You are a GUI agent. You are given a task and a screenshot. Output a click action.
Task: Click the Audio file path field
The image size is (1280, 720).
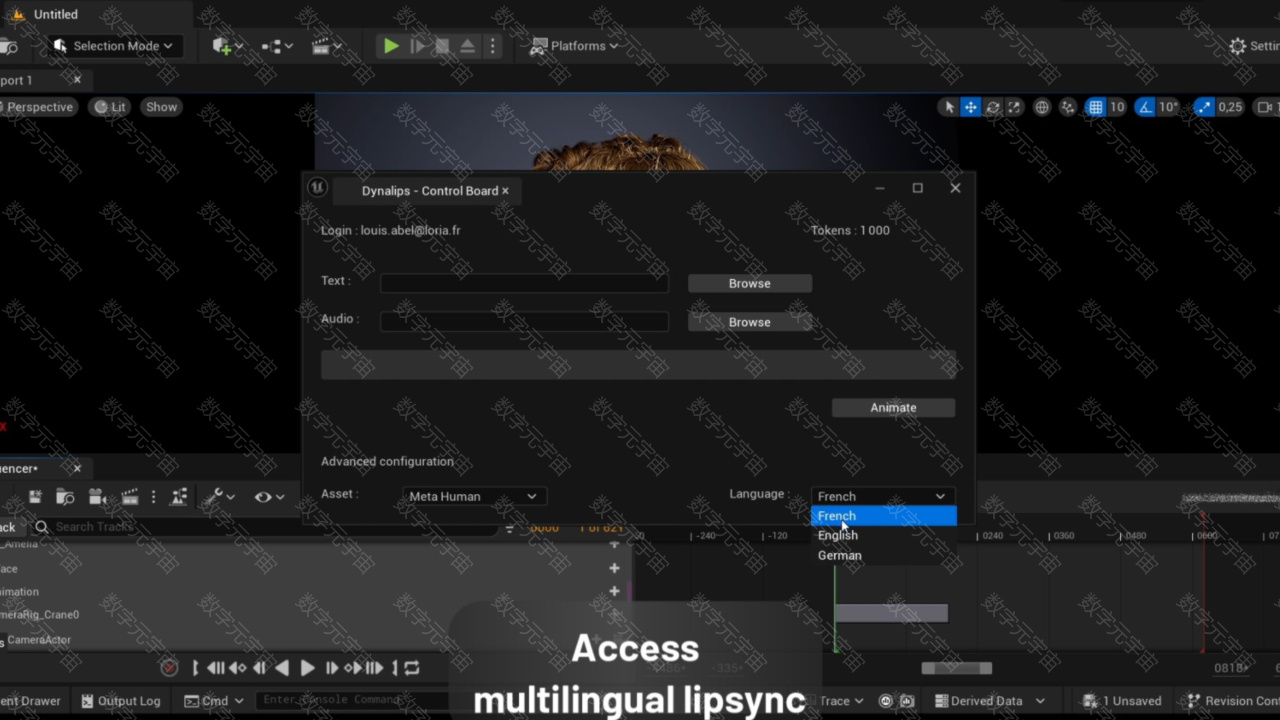[524, 321]
